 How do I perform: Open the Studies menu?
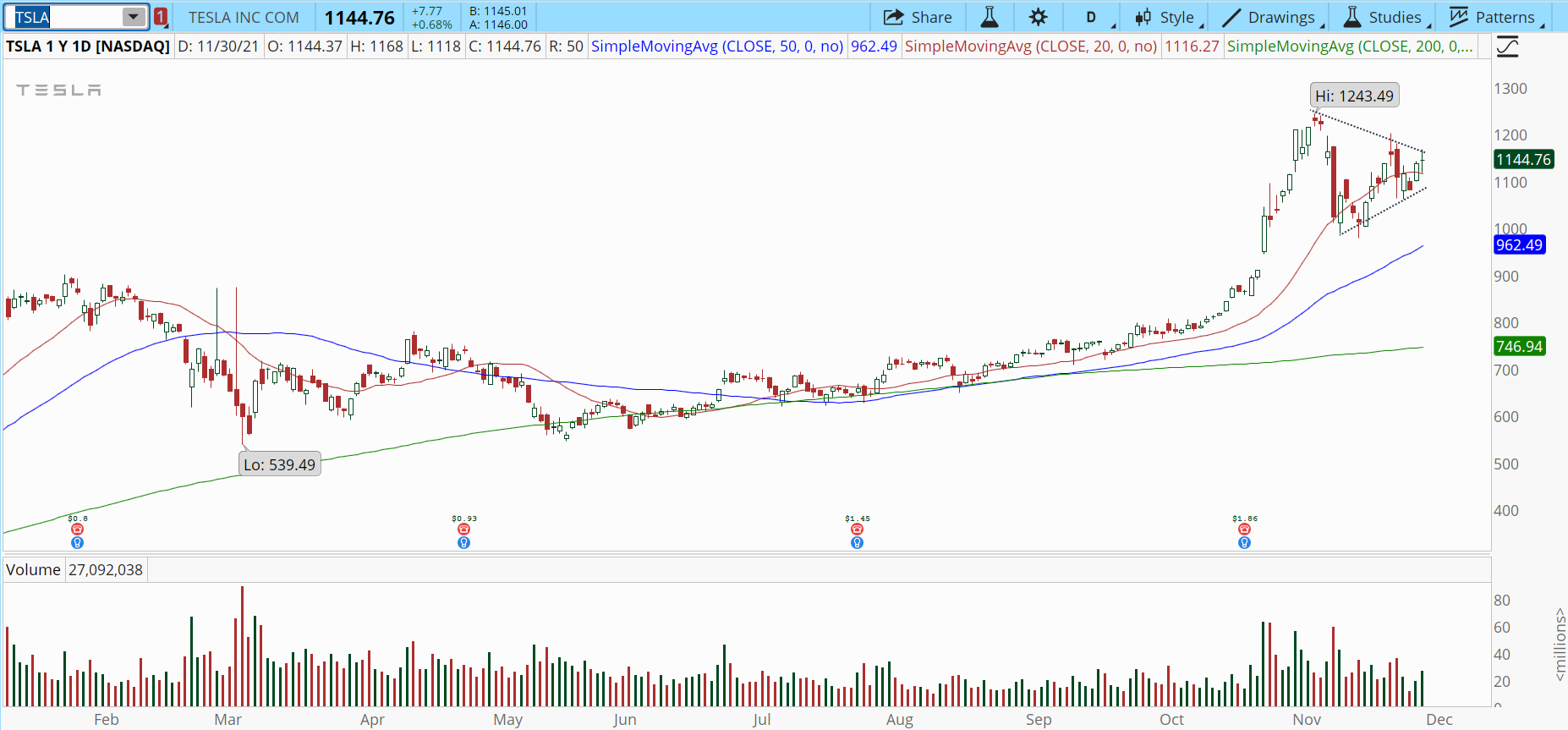point(1384,17)
